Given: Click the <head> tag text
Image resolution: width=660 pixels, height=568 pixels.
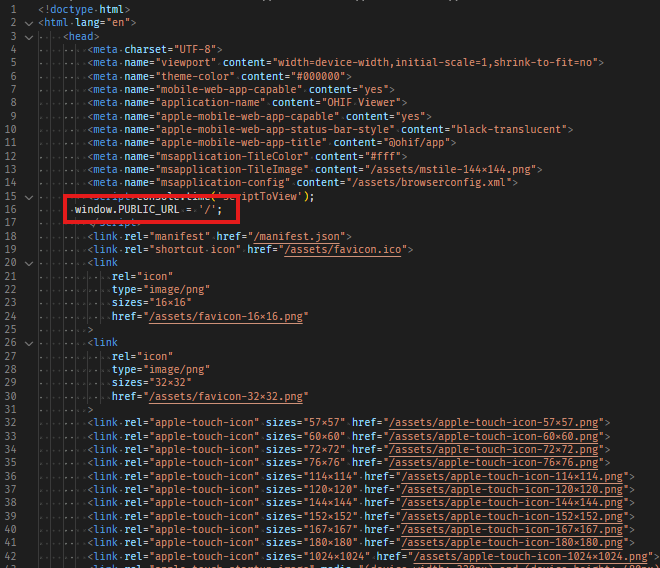Looking at the screenshot, I should click(x=81, y=37).
